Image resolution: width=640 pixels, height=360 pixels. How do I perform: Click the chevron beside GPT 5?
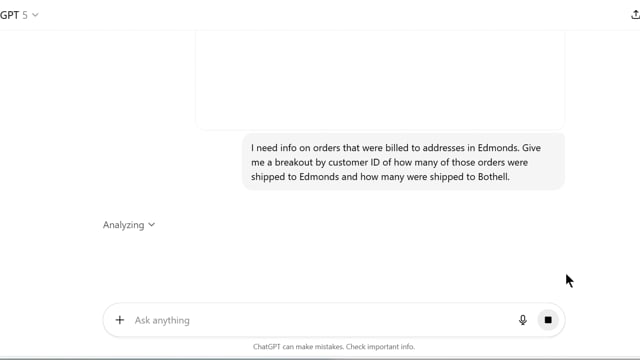(x=35, y=15)
